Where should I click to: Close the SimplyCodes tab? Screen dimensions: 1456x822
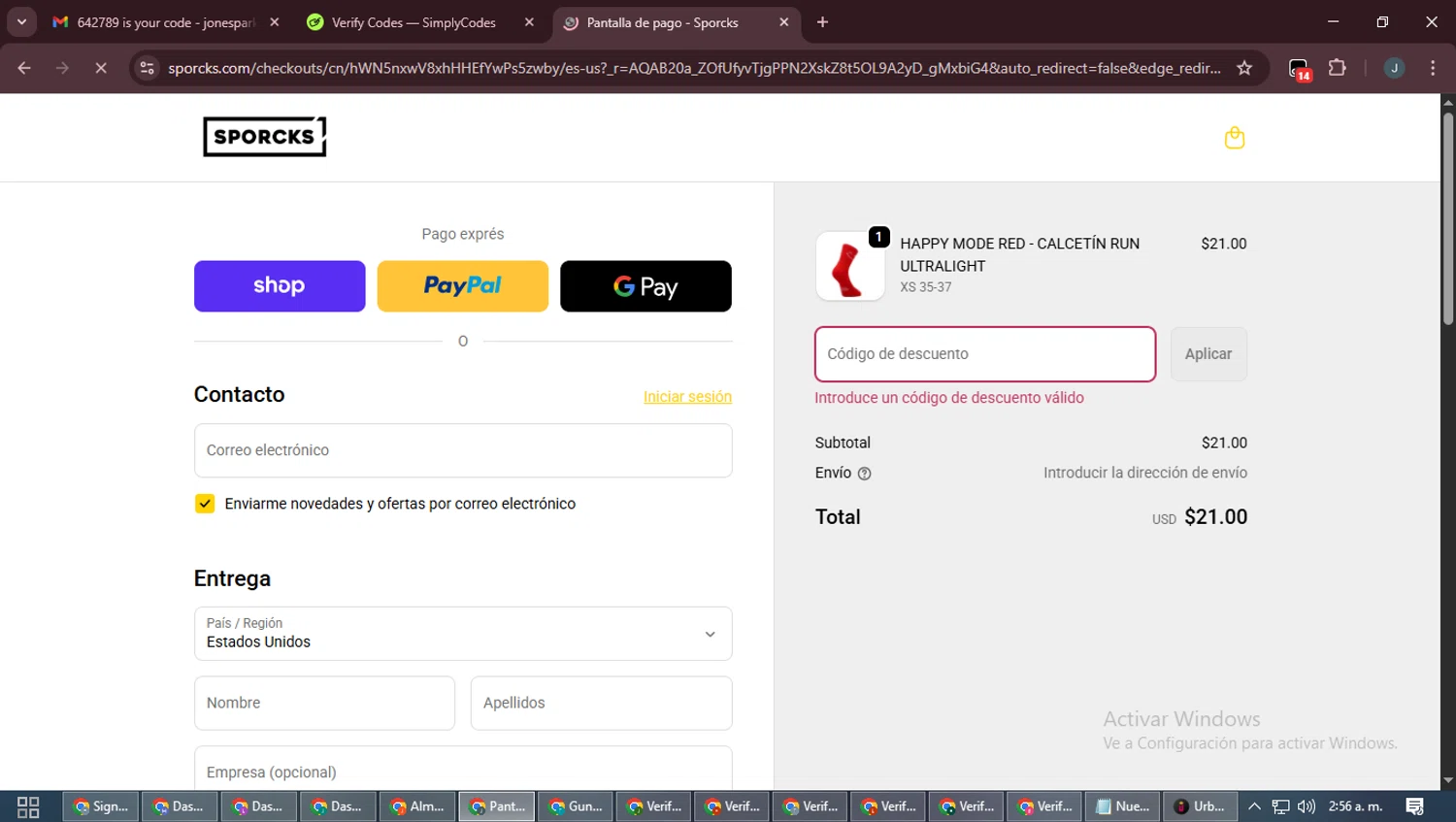[529, 22]
